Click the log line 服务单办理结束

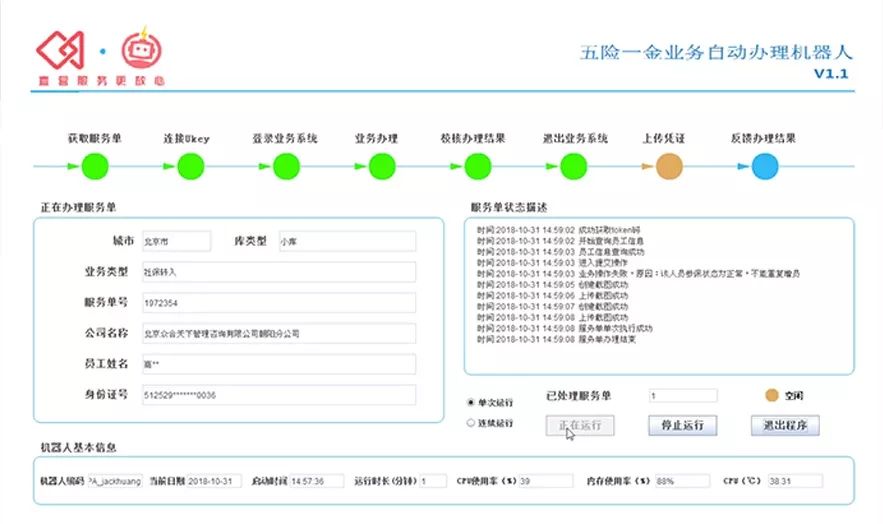pyautogui.click(x=556, y=339)
